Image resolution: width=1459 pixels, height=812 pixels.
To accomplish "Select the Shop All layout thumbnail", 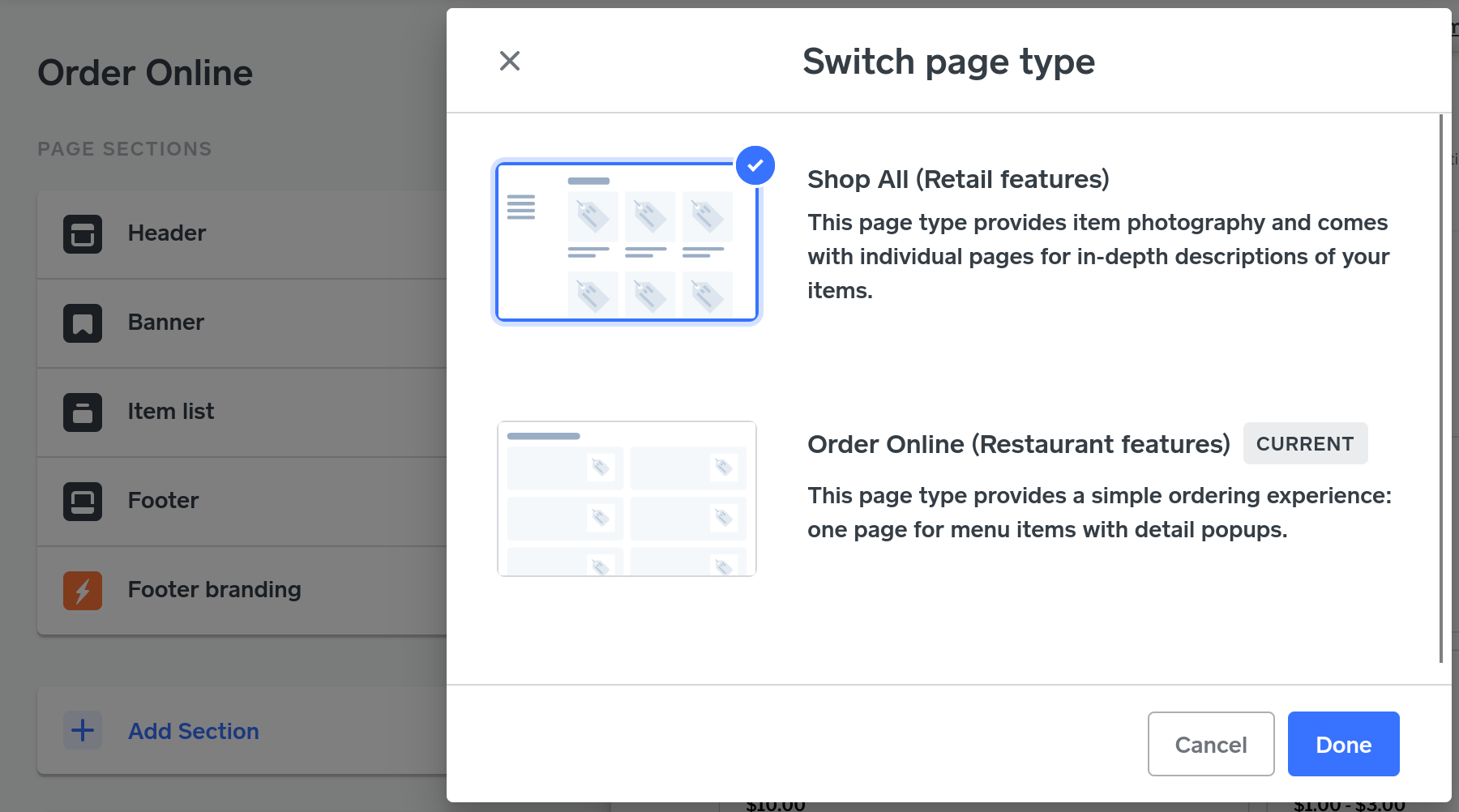I will 627,242.
